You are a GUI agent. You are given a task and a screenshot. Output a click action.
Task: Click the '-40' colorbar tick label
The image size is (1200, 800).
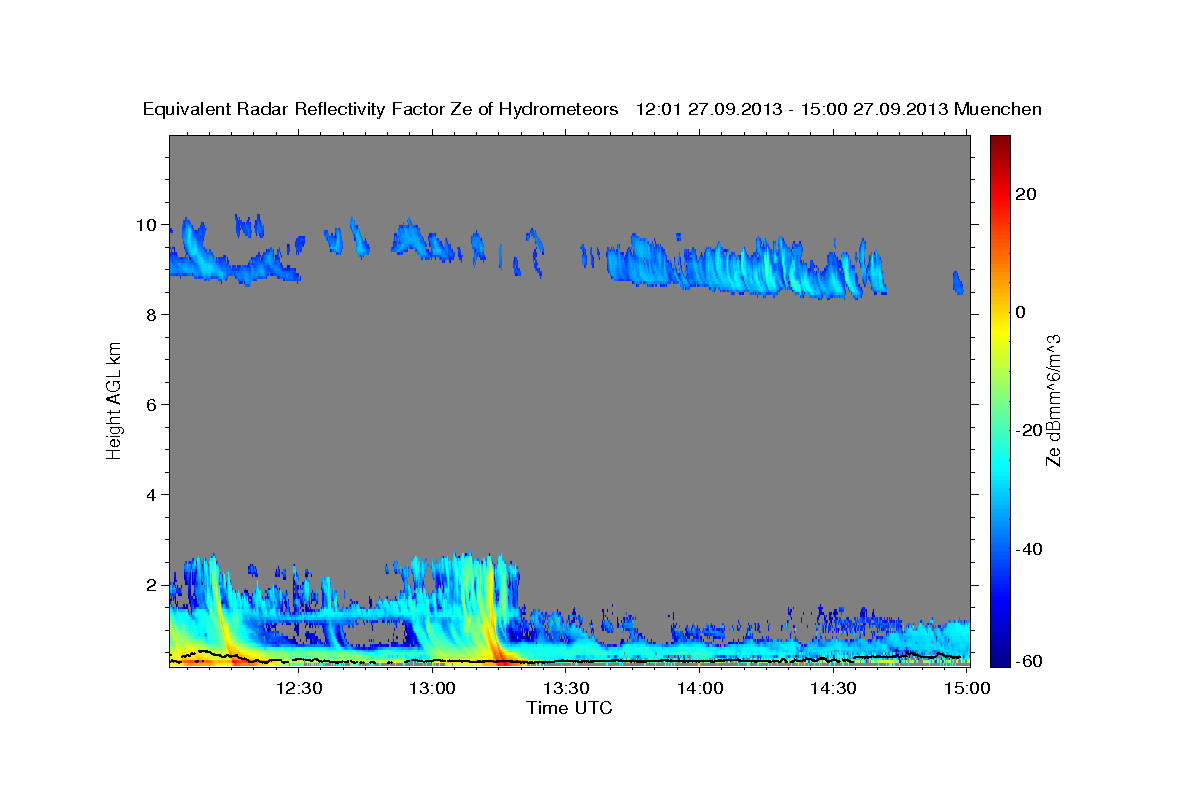coord(1027,549)
